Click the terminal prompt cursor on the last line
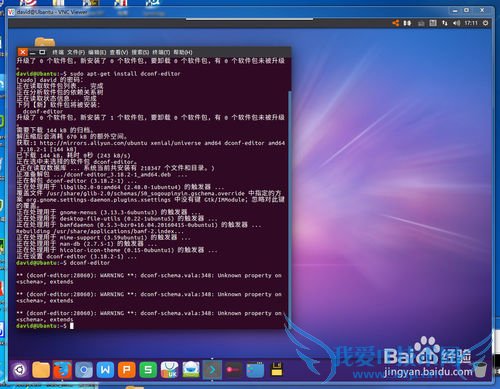This screenshot has width=500, height=389. click(72, 326)
